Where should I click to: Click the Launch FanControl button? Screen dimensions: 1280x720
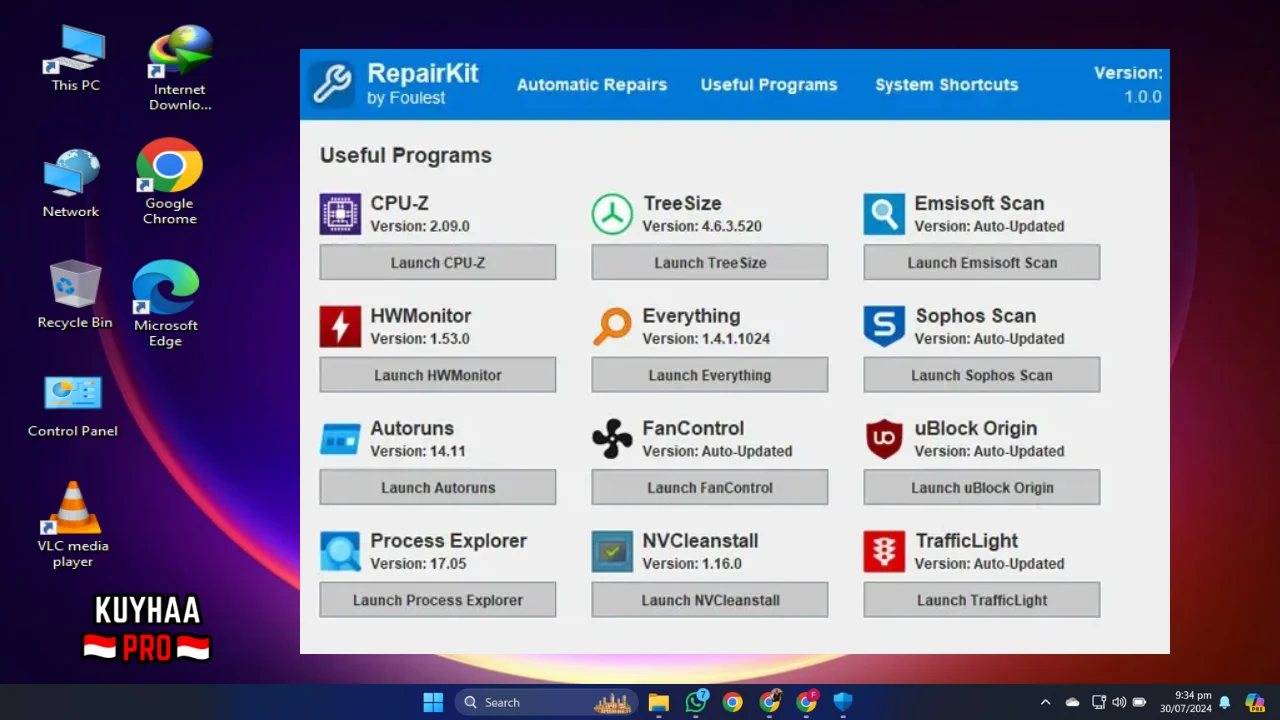710,488
